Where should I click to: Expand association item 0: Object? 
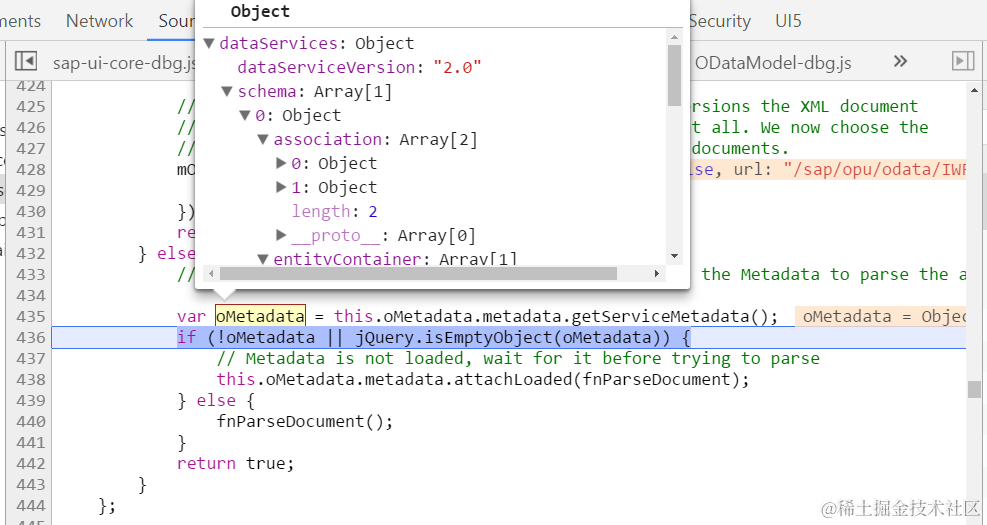281,164
